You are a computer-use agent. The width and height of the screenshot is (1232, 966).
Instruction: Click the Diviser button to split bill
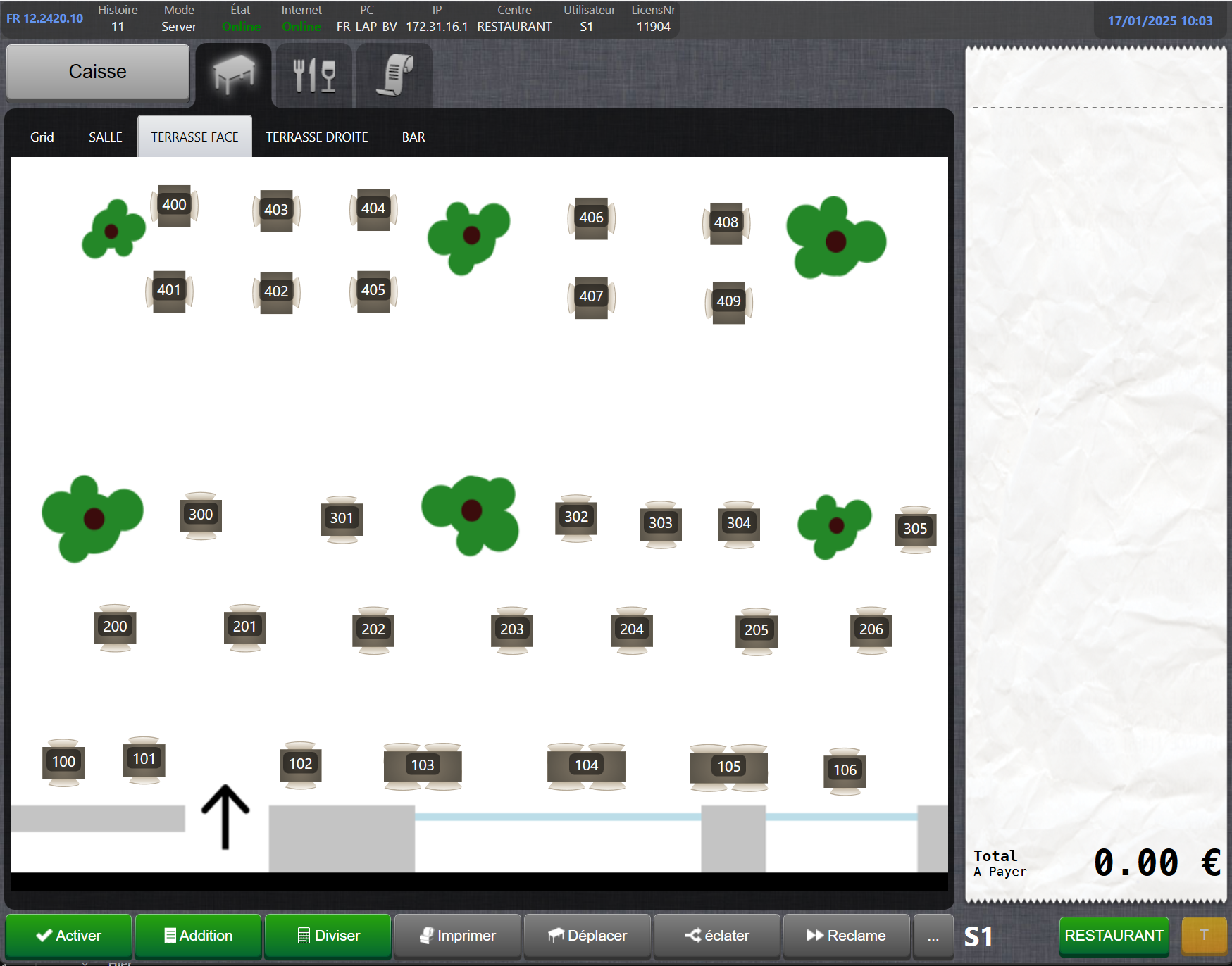pyautogui.click(x=328, y=936)
